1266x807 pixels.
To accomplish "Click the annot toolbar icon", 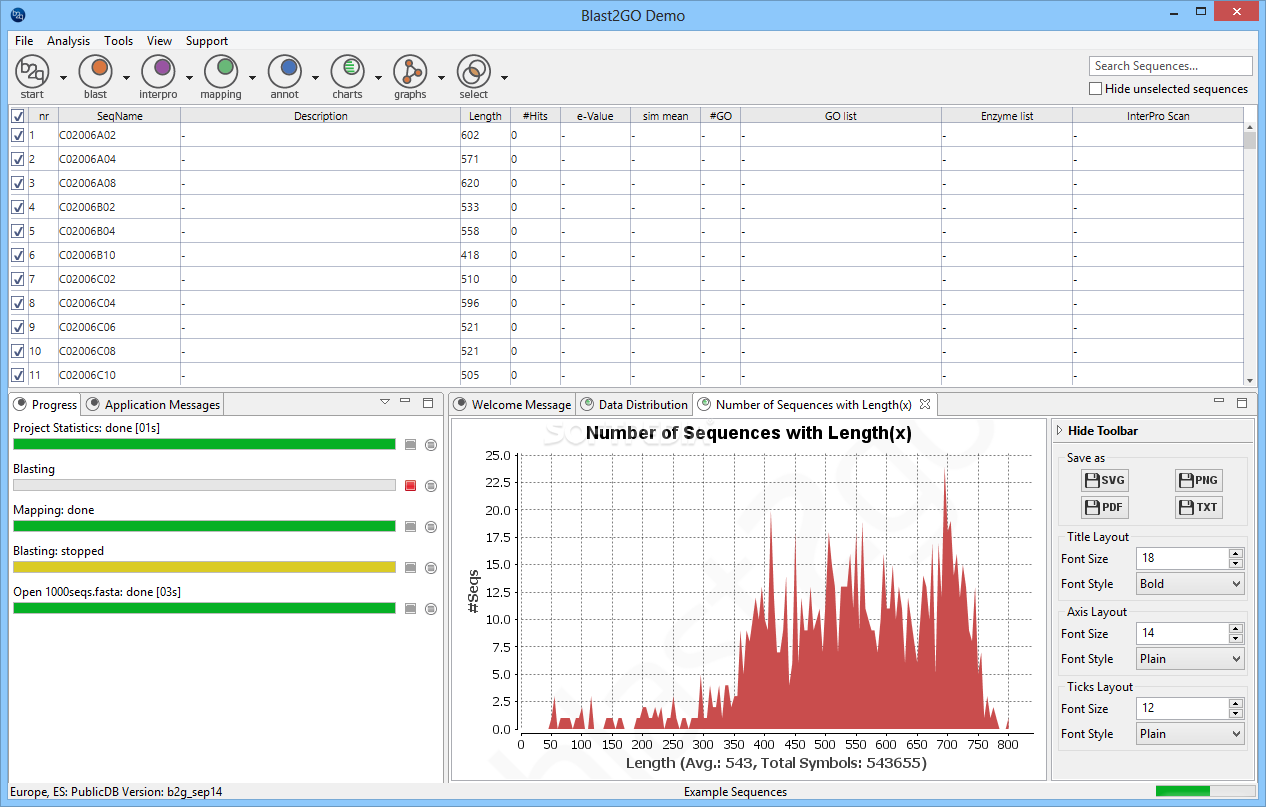I will pos(284,71).
